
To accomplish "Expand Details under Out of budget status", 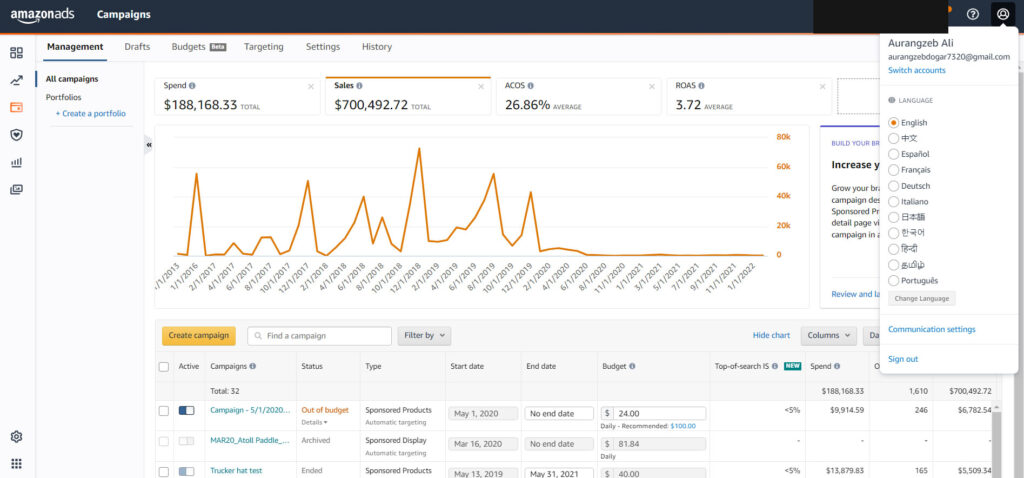I will pos(314,423).
